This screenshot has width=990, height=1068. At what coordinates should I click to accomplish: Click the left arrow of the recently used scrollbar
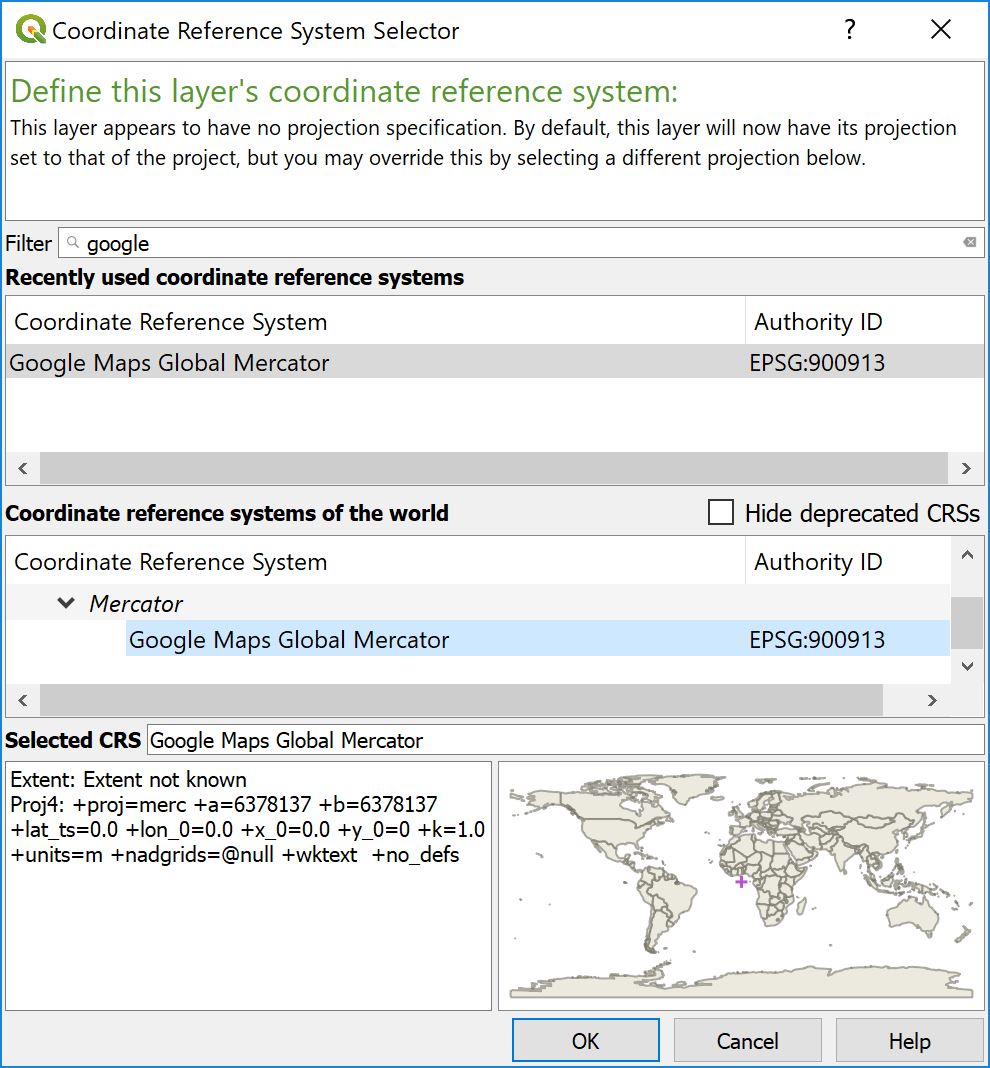pos(20,468)
